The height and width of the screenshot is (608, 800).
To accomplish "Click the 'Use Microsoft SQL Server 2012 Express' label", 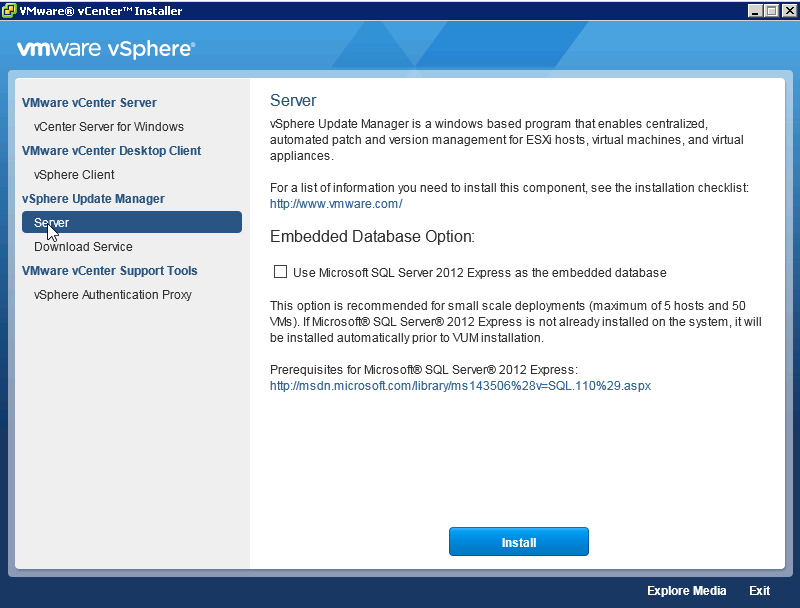I will (480, 273).
